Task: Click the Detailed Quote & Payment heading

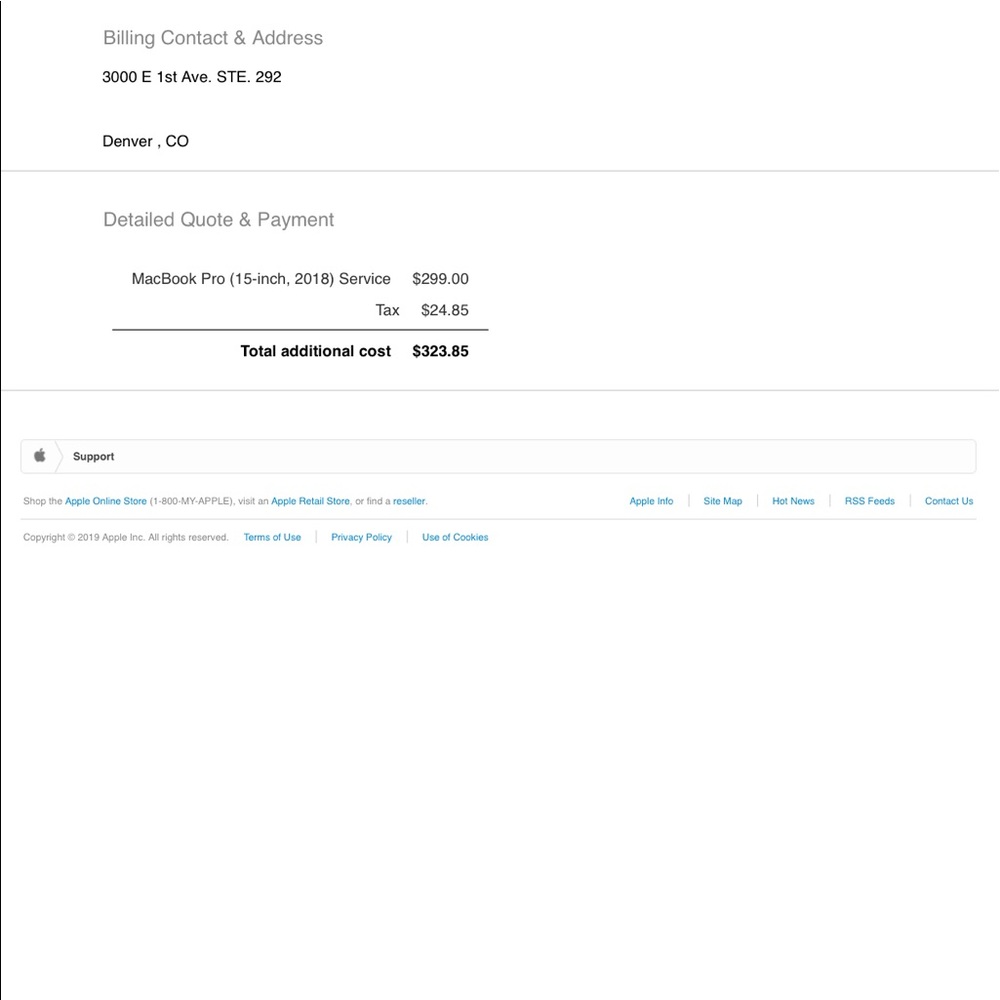Action: pos(219,219)
